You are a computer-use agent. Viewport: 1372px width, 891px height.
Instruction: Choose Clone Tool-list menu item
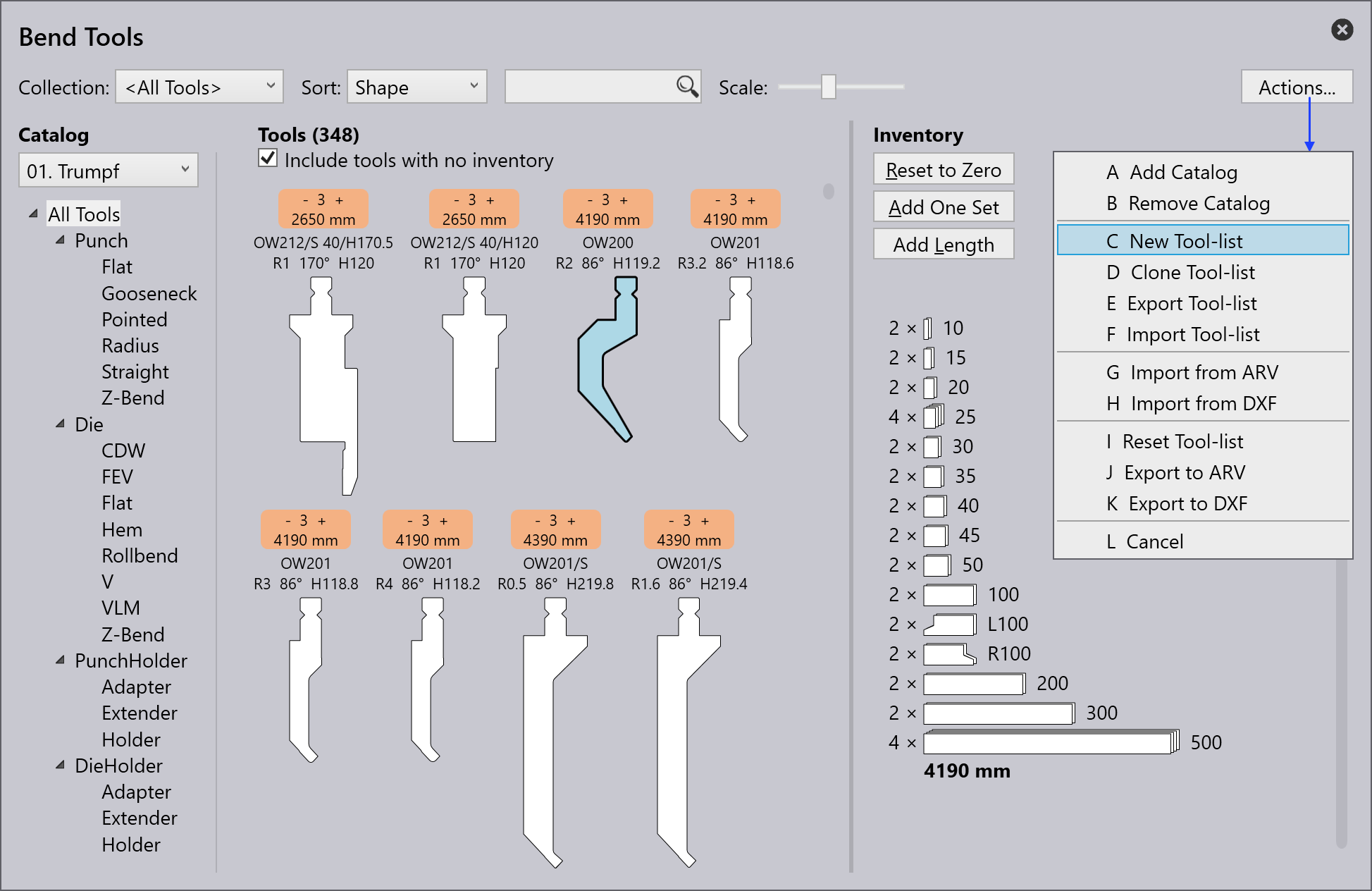1203,272
